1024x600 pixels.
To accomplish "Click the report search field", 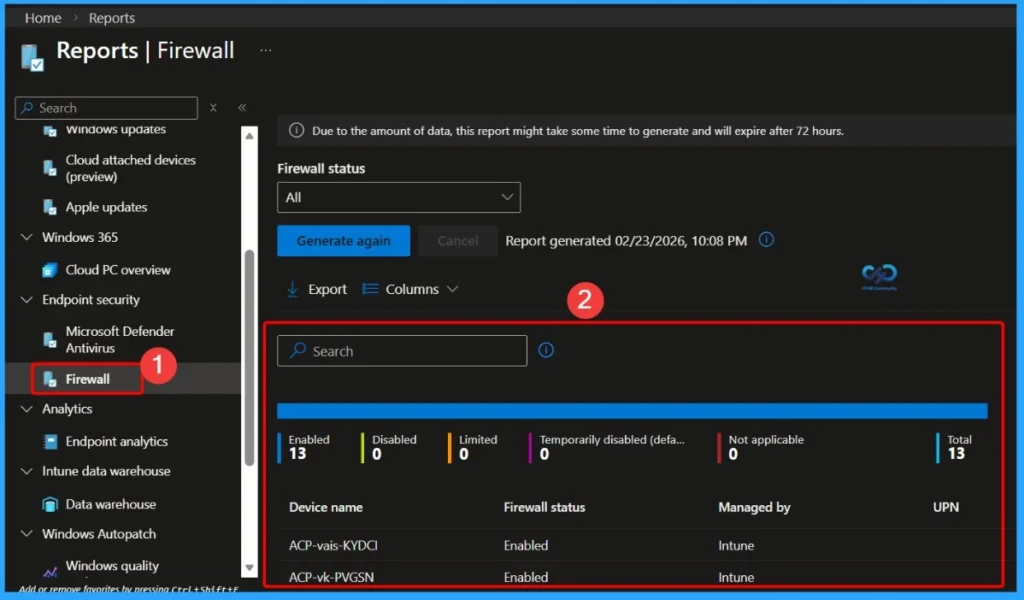I will (x=400, y=350).
